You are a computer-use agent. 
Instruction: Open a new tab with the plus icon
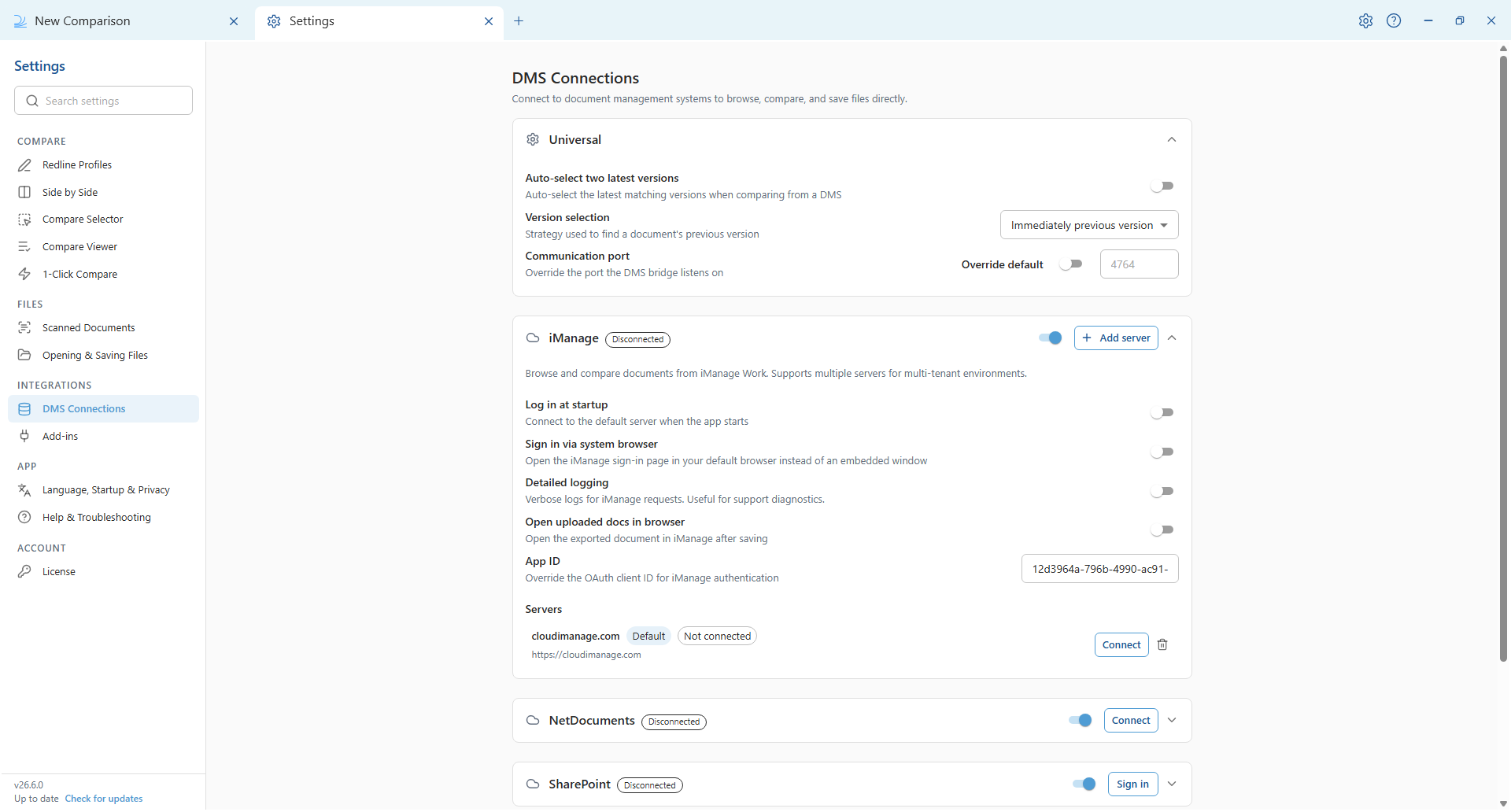[519, 21]
